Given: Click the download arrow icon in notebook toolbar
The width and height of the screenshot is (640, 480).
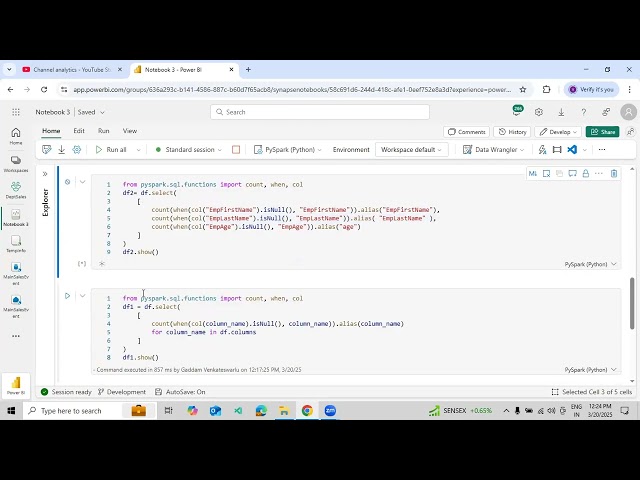Looking at the screenshot, I should (x=62, y=149).
